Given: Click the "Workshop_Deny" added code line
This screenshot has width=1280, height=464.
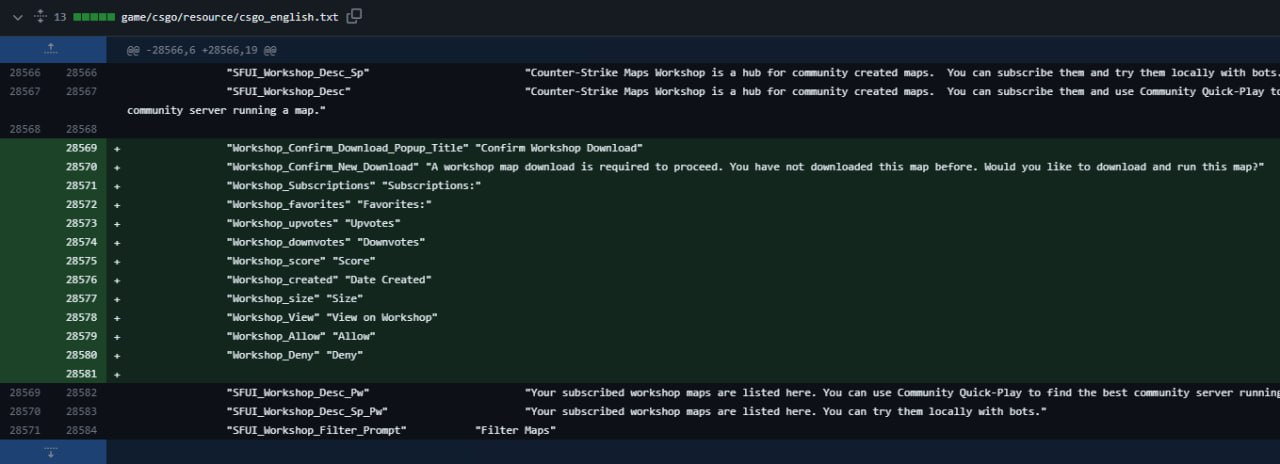Looking at the screenshot, I should pyautogui.click(x=294, y=355).
